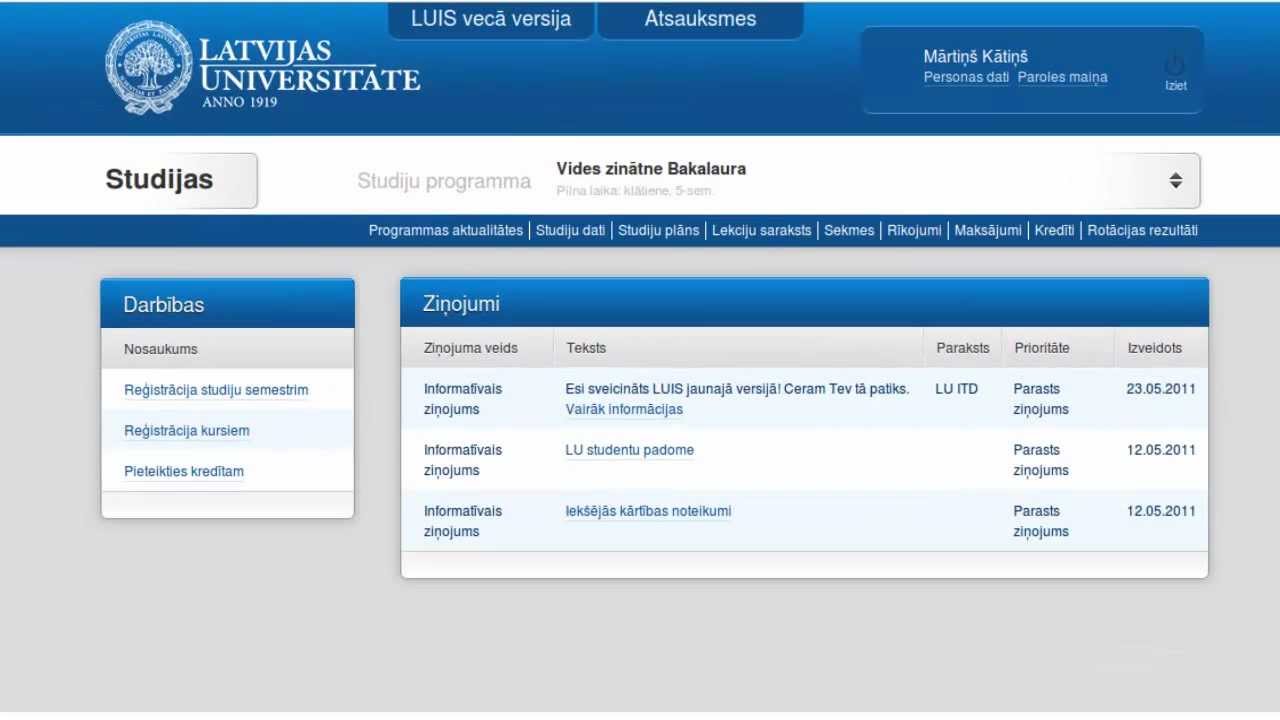Click the Izveidots column header
Screen dimensions: 1280x720
coord(1155,348)
